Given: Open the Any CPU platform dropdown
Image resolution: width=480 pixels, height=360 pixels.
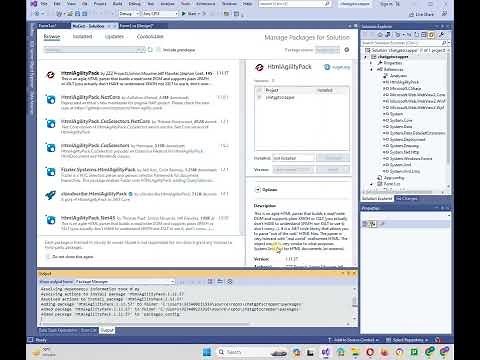Looking at the screenshot, I should (x=160, y=14).
